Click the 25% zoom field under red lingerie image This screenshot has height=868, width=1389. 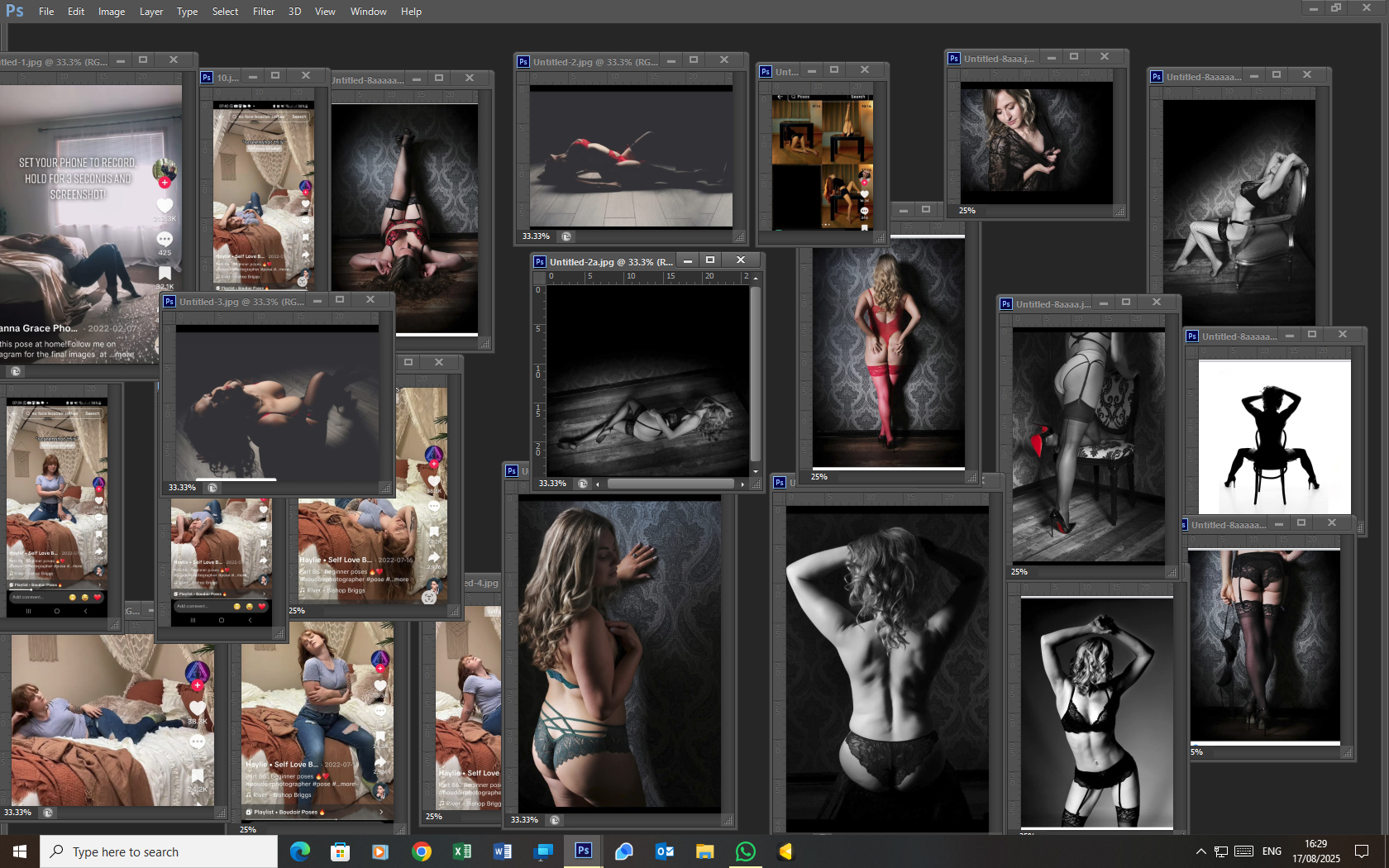[819, 477]
